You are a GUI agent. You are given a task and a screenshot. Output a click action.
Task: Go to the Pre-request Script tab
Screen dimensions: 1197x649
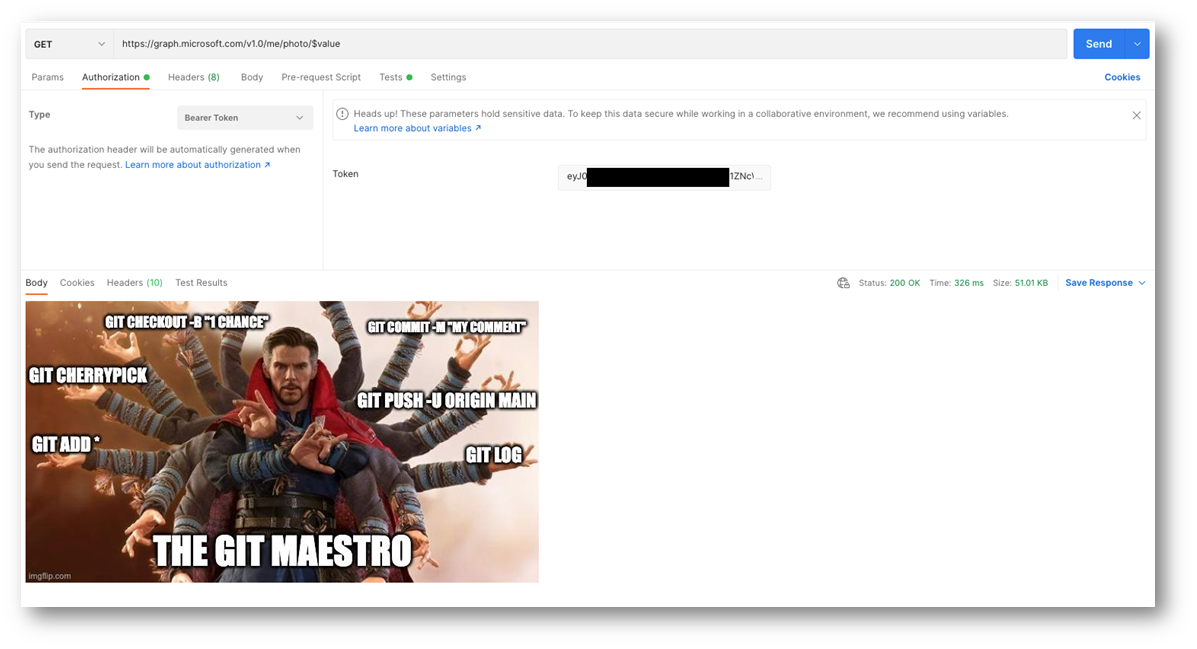click(x=321, y=77)
